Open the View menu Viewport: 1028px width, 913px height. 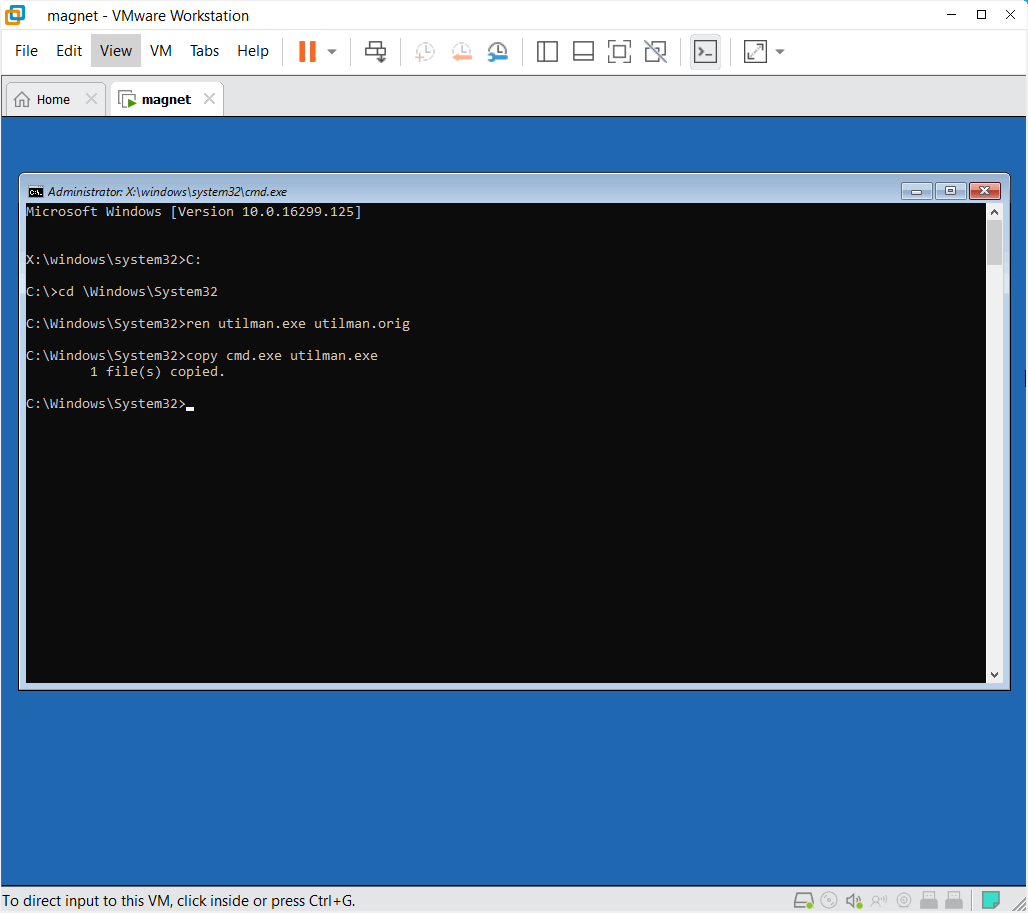click(116, 50)
